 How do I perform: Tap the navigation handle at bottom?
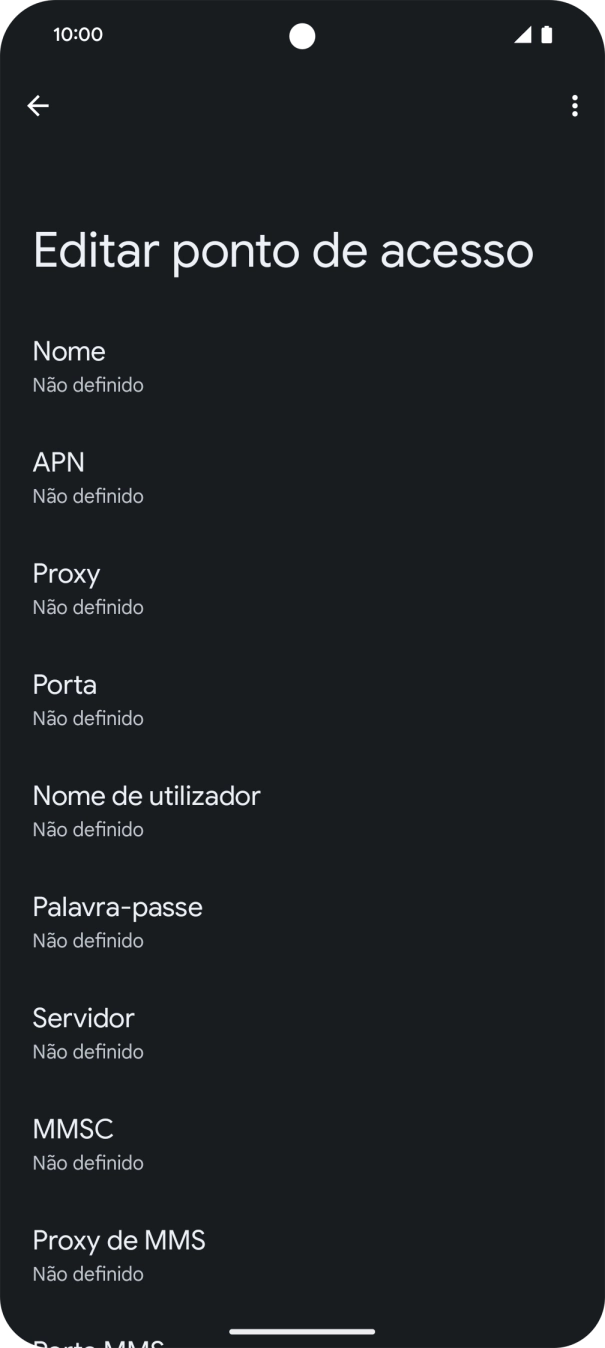pyautogui.click(x=302, y=1332)
